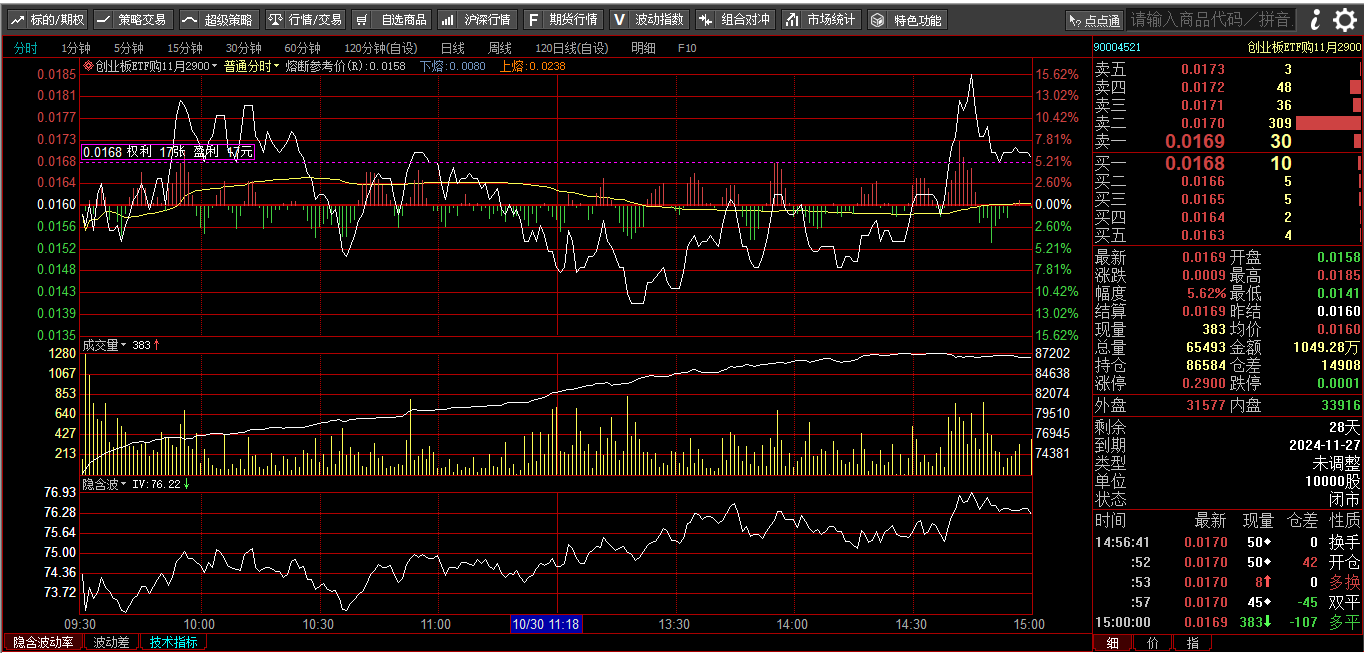Switch to the 日线 daily chart period
1364x653 pixels.
pos(452,48)
